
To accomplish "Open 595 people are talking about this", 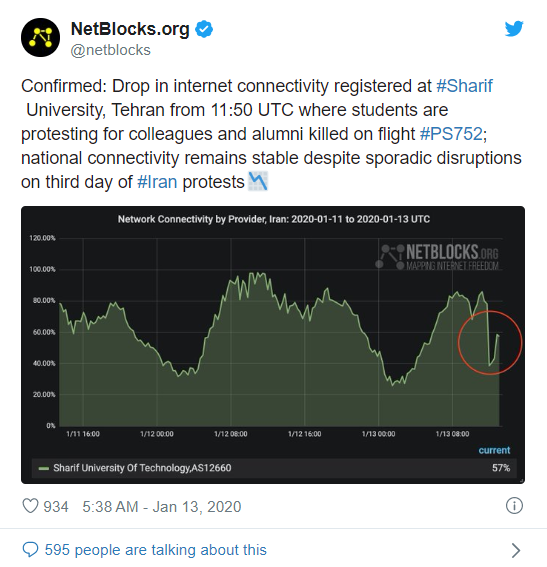I will click(x=155, y=550).
